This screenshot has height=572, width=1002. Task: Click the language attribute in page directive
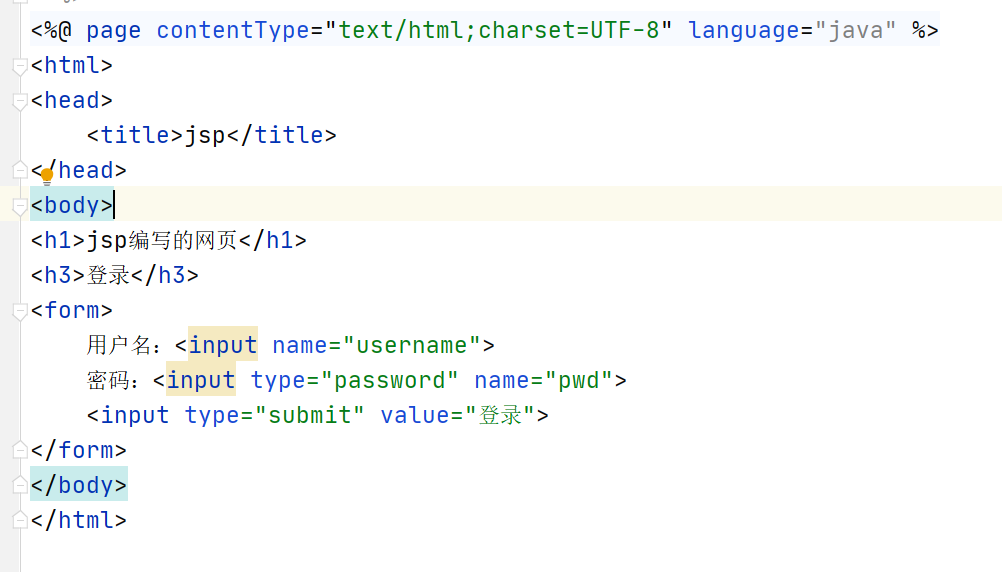(x=743, y=30)
